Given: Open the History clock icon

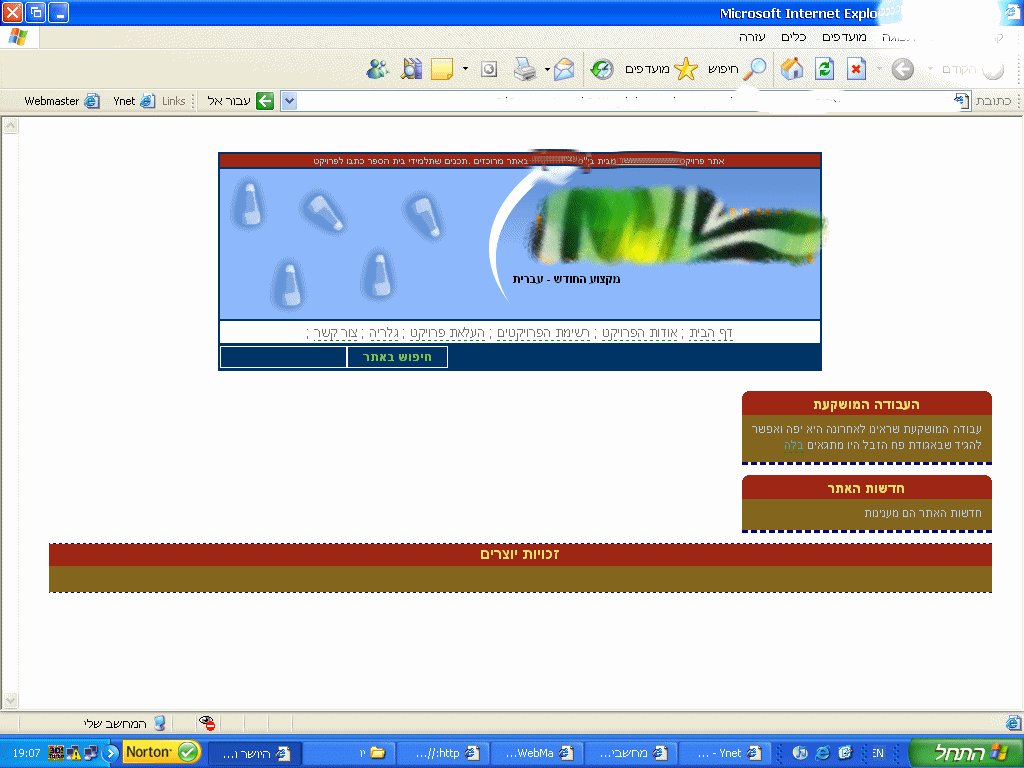Looking at the screenshot, I should (602, 69).
